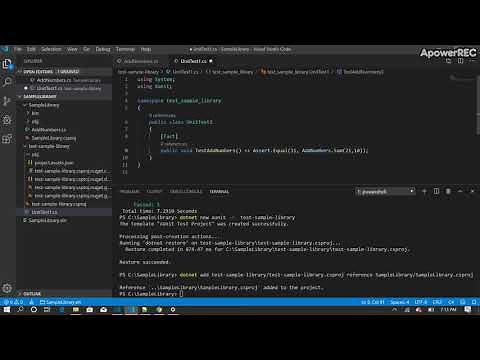This screenshot has width=480, height=360.
Task: Click the Spaces: 4 indentation indicator
Action: (x=399, y=302)
